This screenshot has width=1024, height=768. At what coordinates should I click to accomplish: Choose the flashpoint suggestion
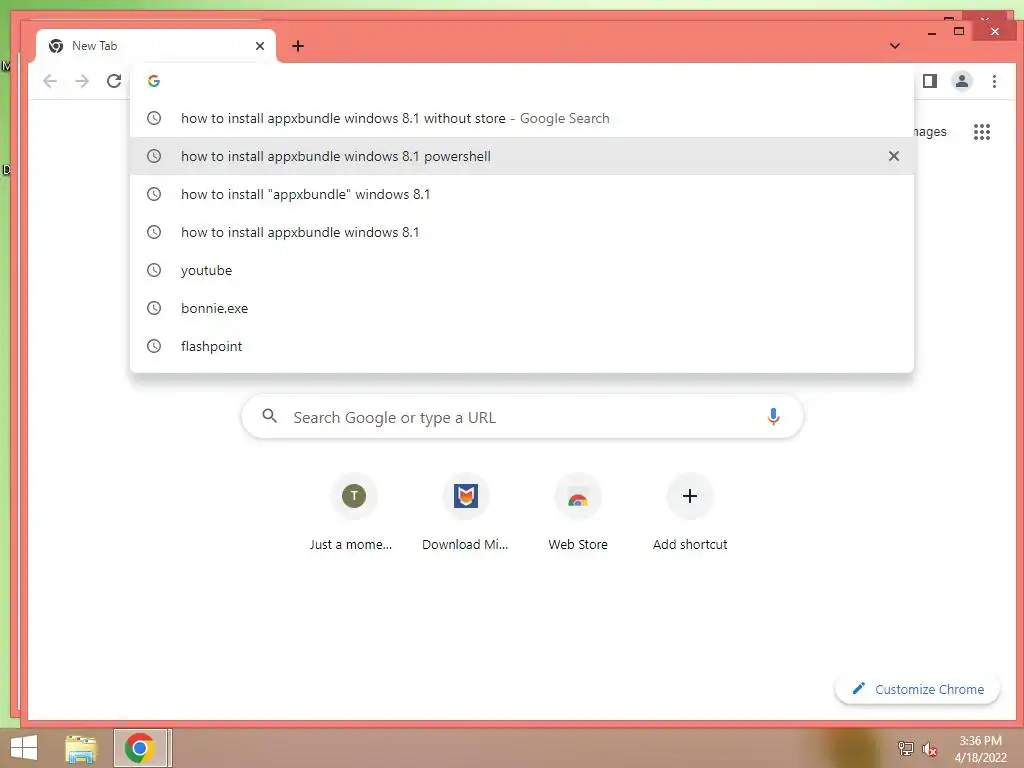tap(522, 345)
